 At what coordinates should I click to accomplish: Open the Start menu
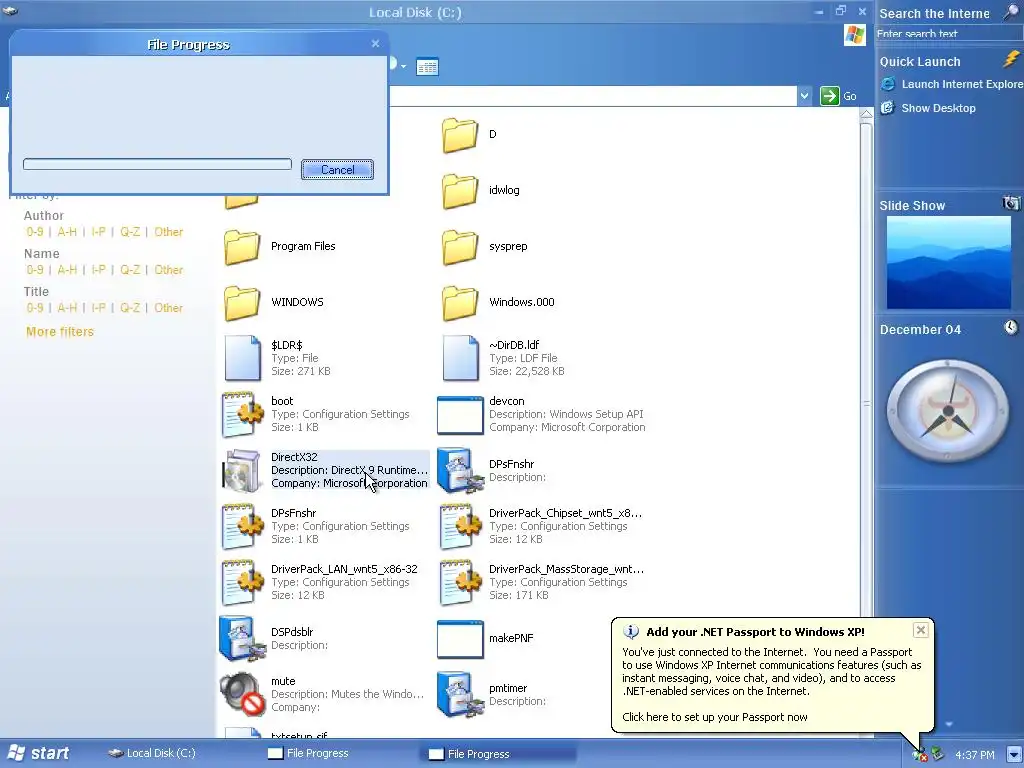point(37,753)
